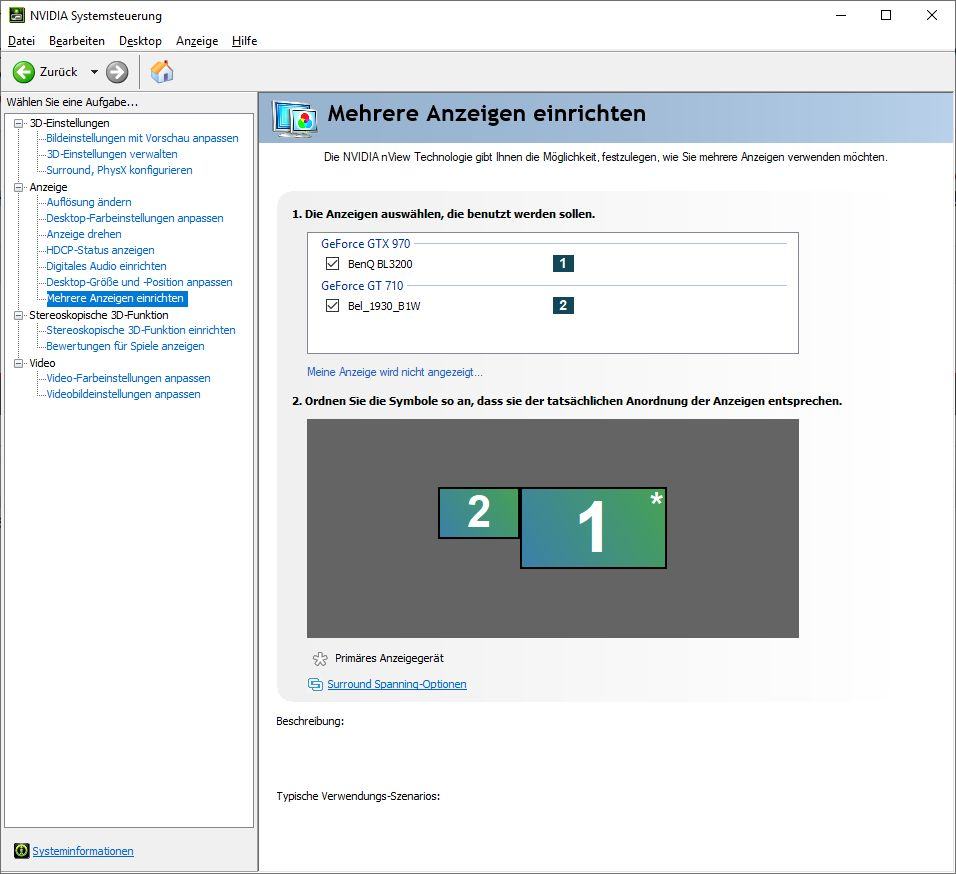
Task: Open the Surround Spanning-Optionen link
Action: point(397,684)
